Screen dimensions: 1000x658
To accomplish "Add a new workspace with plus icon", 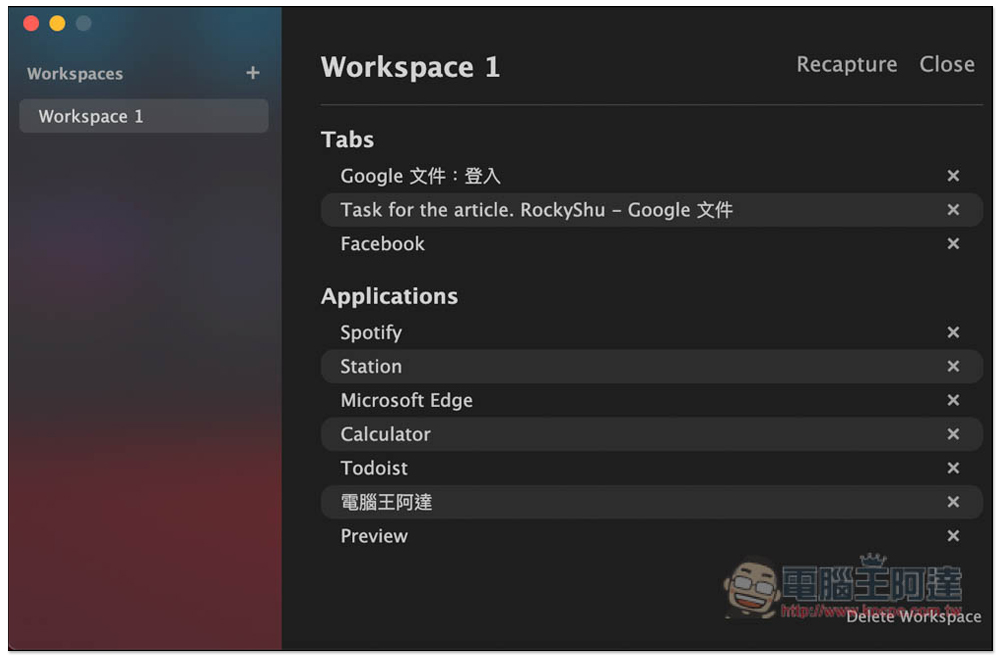I will 252,73.
